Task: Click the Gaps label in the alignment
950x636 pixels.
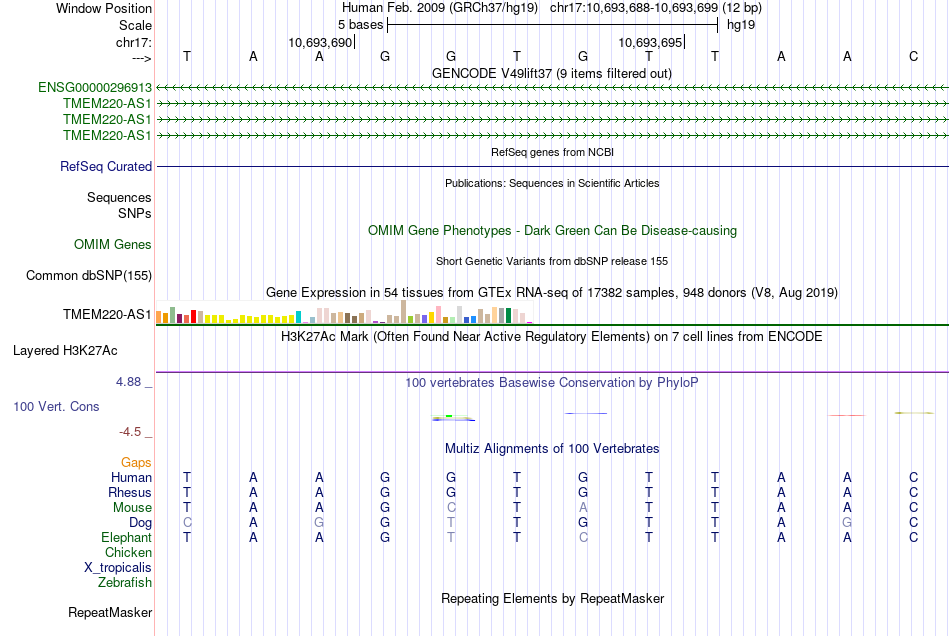Action: click(x=136, y=463)
